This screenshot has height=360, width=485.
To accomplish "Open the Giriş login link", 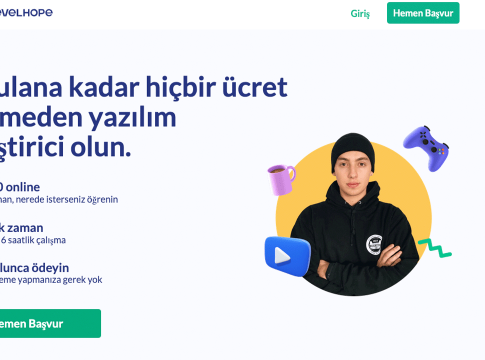I will 360,14.
